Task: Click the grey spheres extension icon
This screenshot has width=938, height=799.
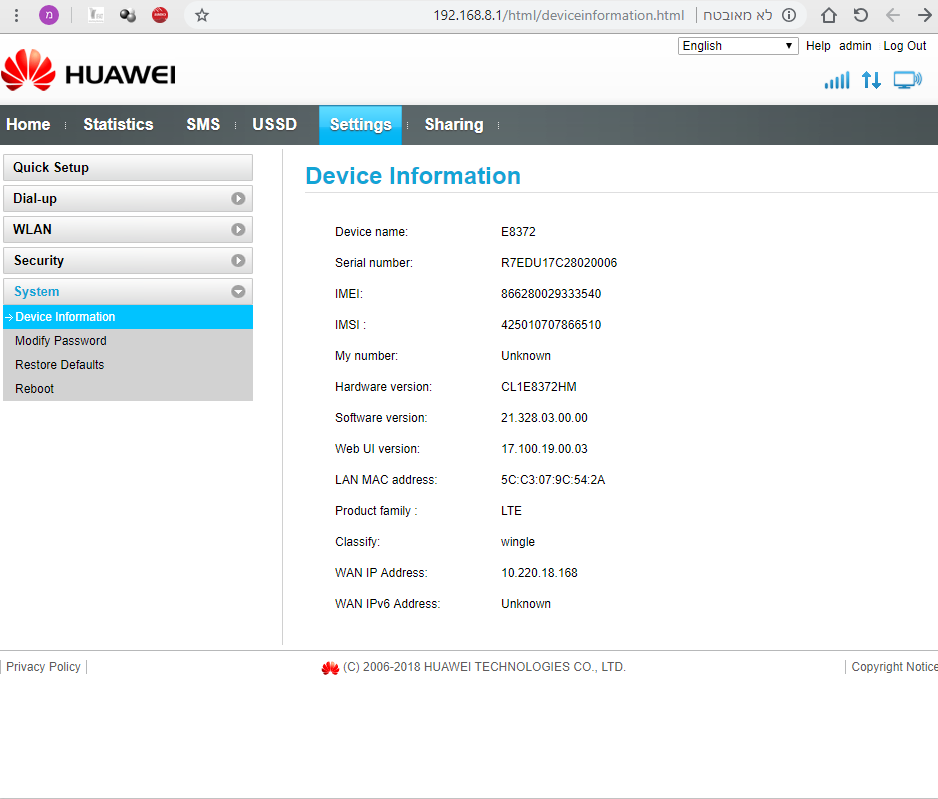Action: pyautogui.click(x=127, y=15)
